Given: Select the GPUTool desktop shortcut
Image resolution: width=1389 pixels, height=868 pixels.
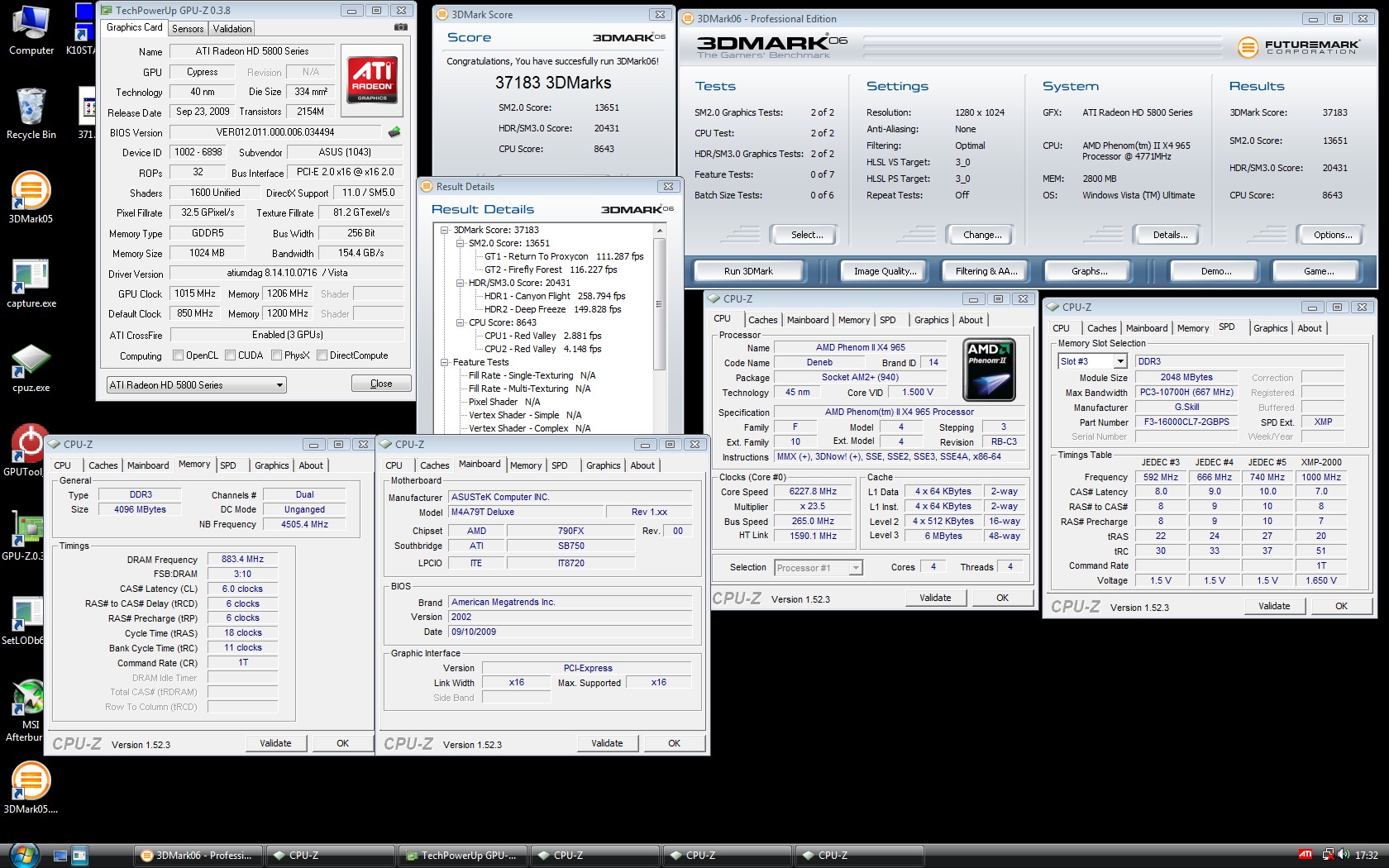Looking at the screenshot, I should 25,451.
